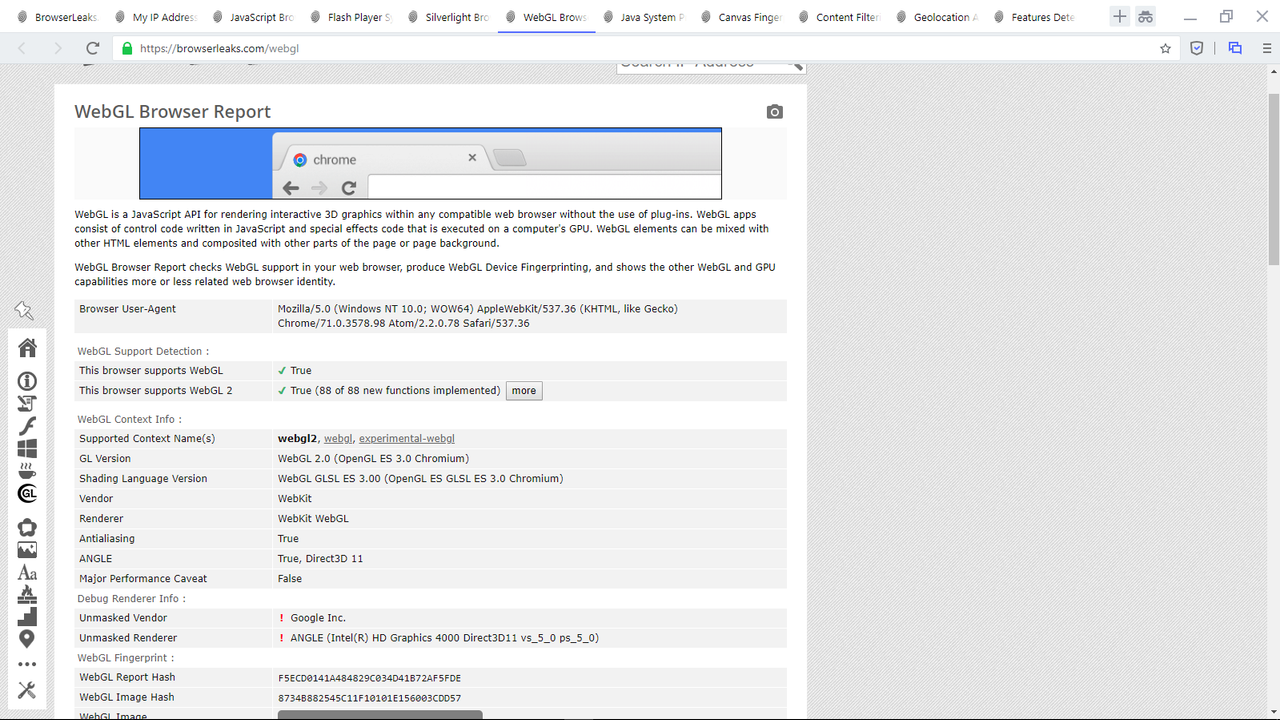The image size is (1280, 720).
Task: Select the WebGL Image Hash value
Action: tap(369, 698)
